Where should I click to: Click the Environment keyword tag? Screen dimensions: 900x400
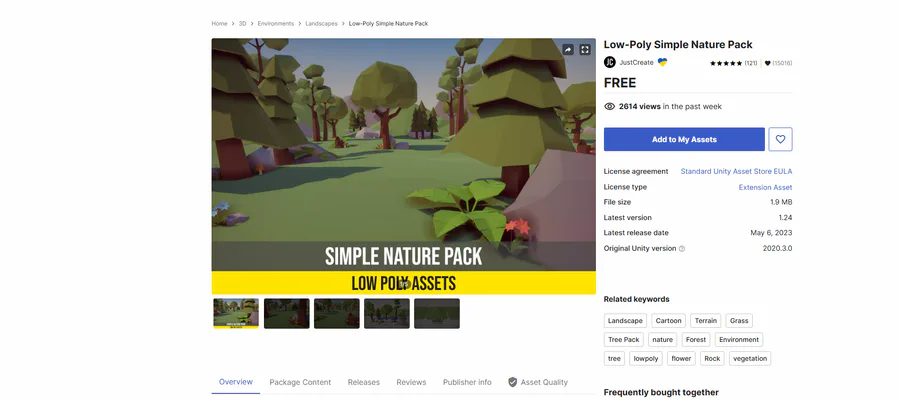point(739,340)
